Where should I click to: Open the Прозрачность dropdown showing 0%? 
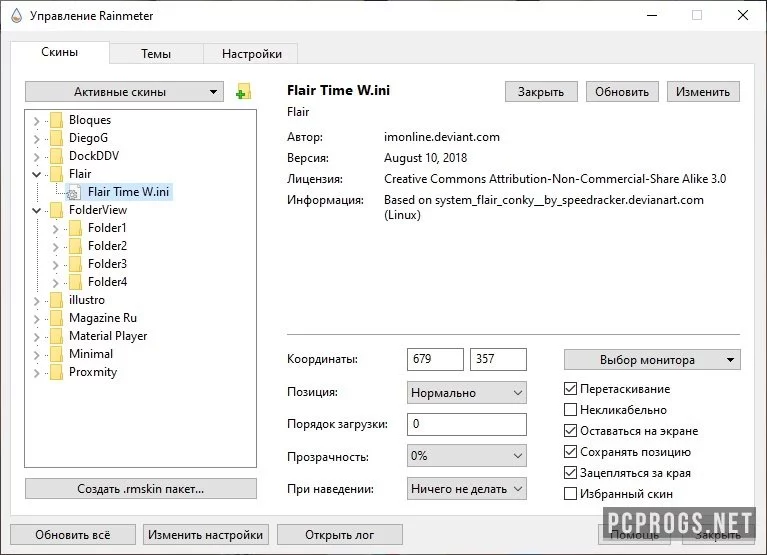coord(467,456)
